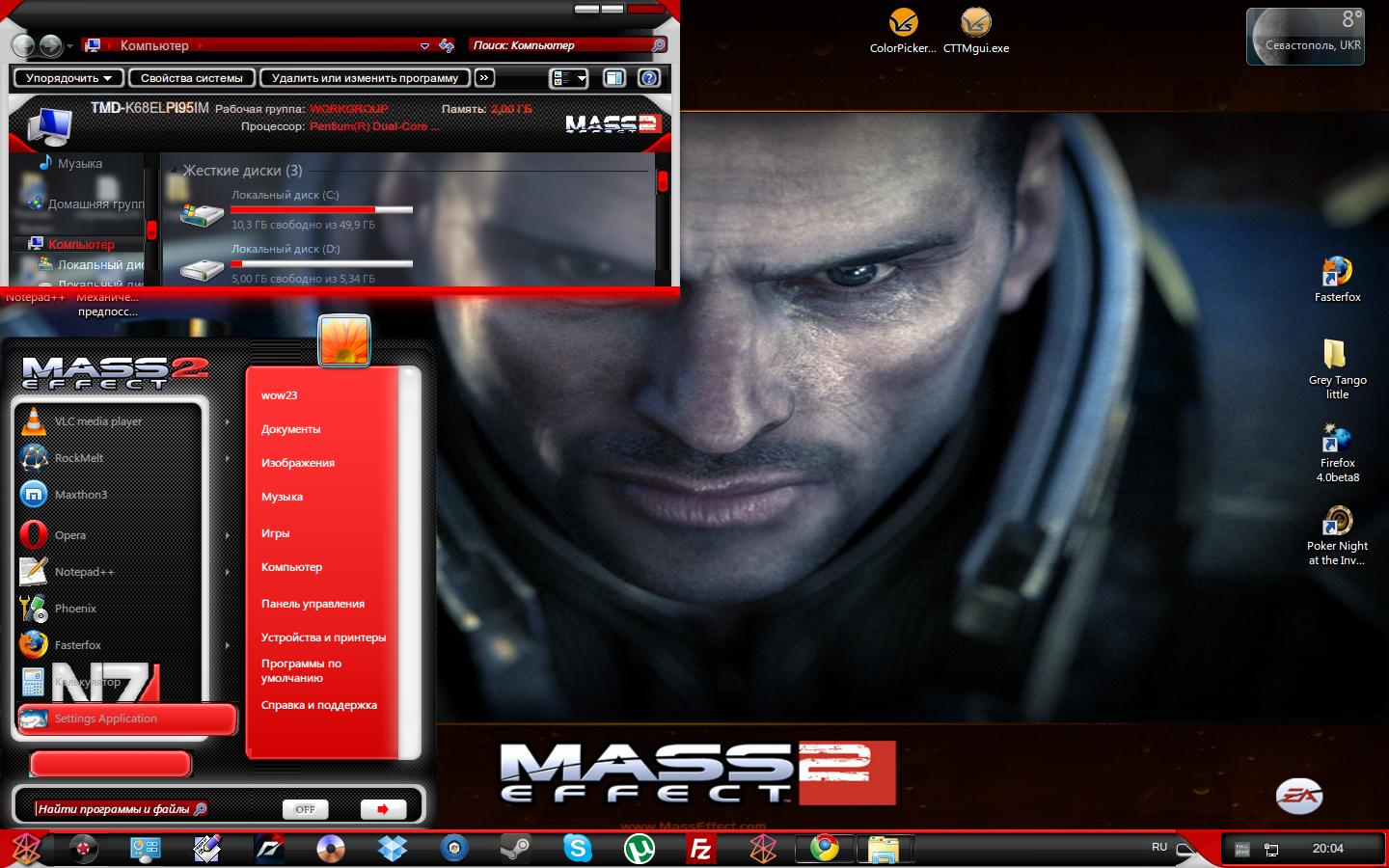Open Fasterfox desktop shortcut
The width and height of the screenshot is (1389, 868).
click(x=1337, y=280)
